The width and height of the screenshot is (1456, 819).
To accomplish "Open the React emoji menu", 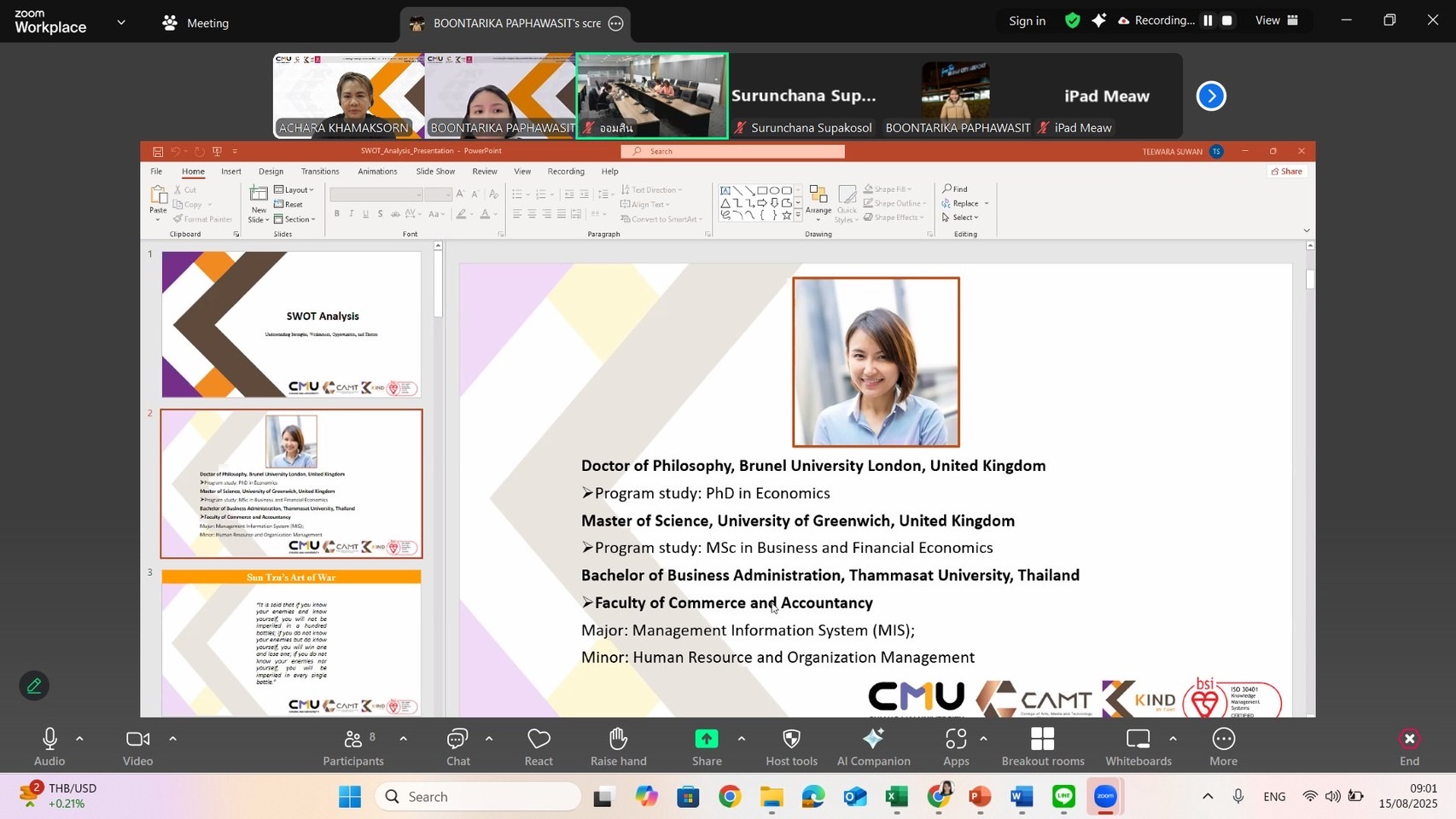I will click(x=539, y=746).
